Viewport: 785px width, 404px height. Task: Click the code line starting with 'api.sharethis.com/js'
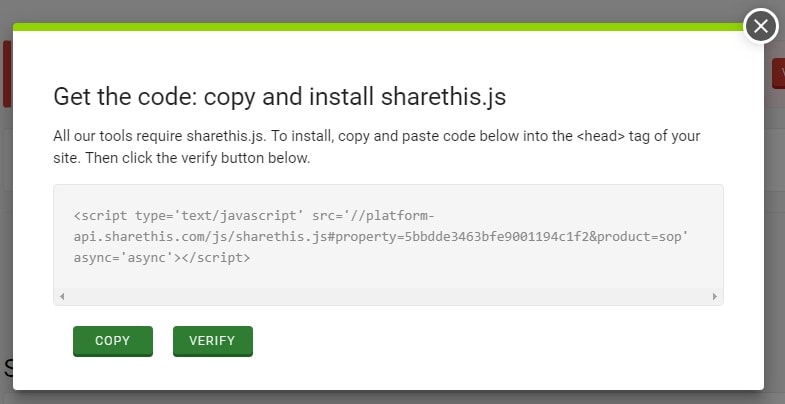coord(381,237)
